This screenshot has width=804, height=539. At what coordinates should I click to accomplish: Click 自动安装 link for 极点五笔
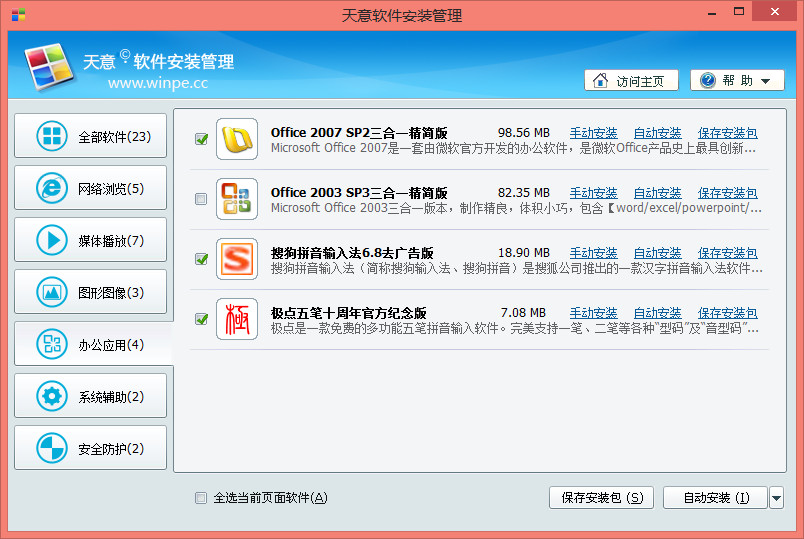pyautogui.click(x=657, y=313)
